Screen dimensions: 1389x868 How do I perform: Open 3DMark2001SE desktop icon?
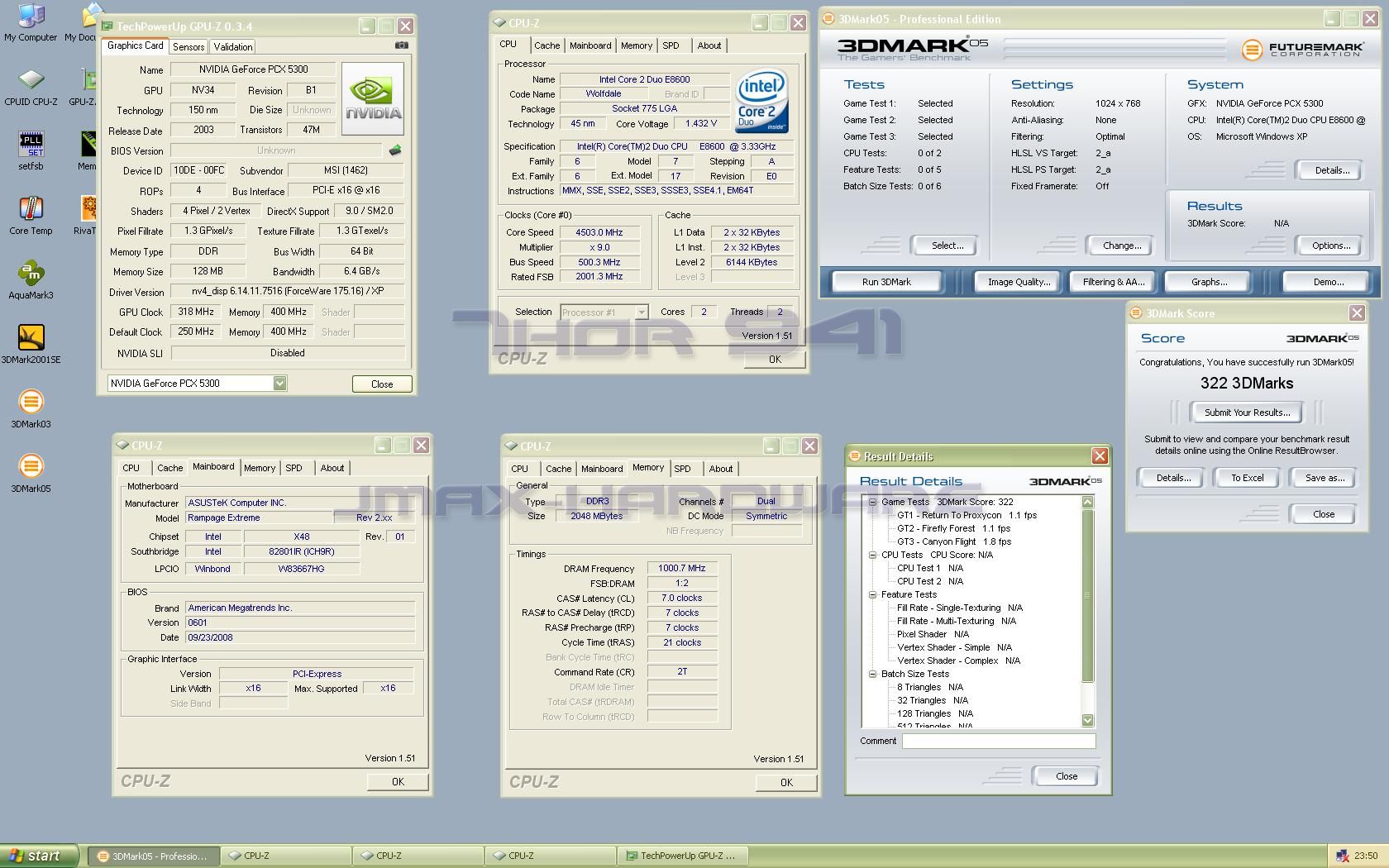[x=31, y=345]
